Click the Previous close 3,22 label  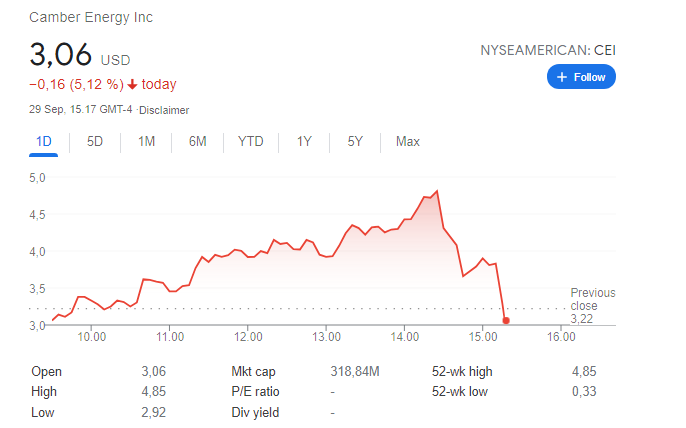pos(592,305)
